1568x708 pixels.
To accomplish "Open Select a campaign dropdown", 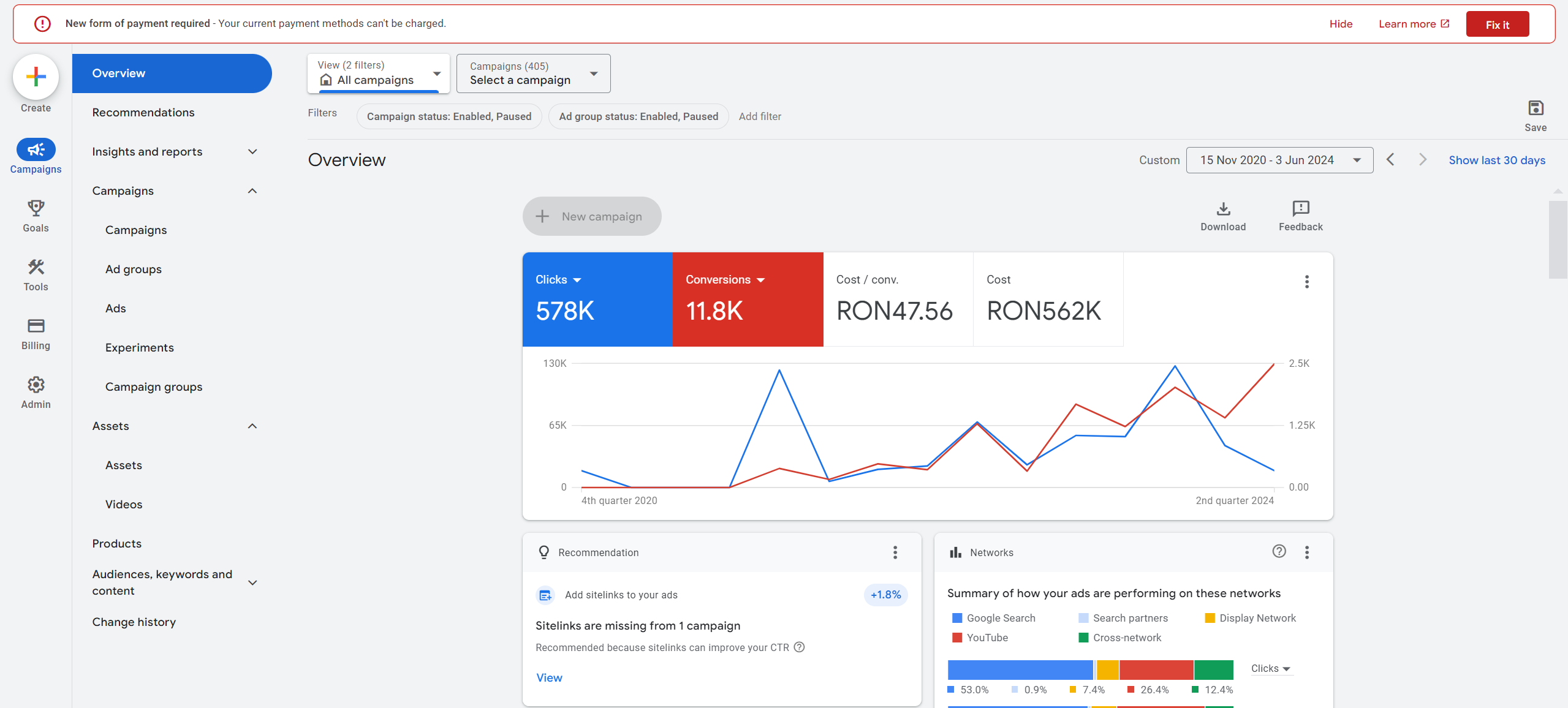I will (x=533, y=73).
